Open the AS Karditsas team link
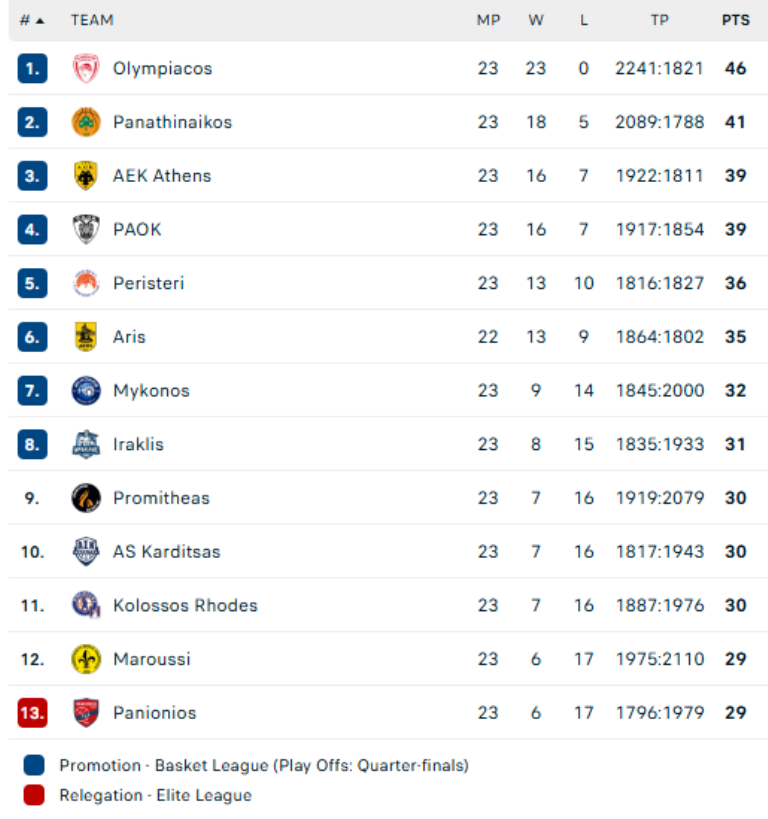Viewport: 768px width, 819px height. pyautogui.click(x=166, y=552)
